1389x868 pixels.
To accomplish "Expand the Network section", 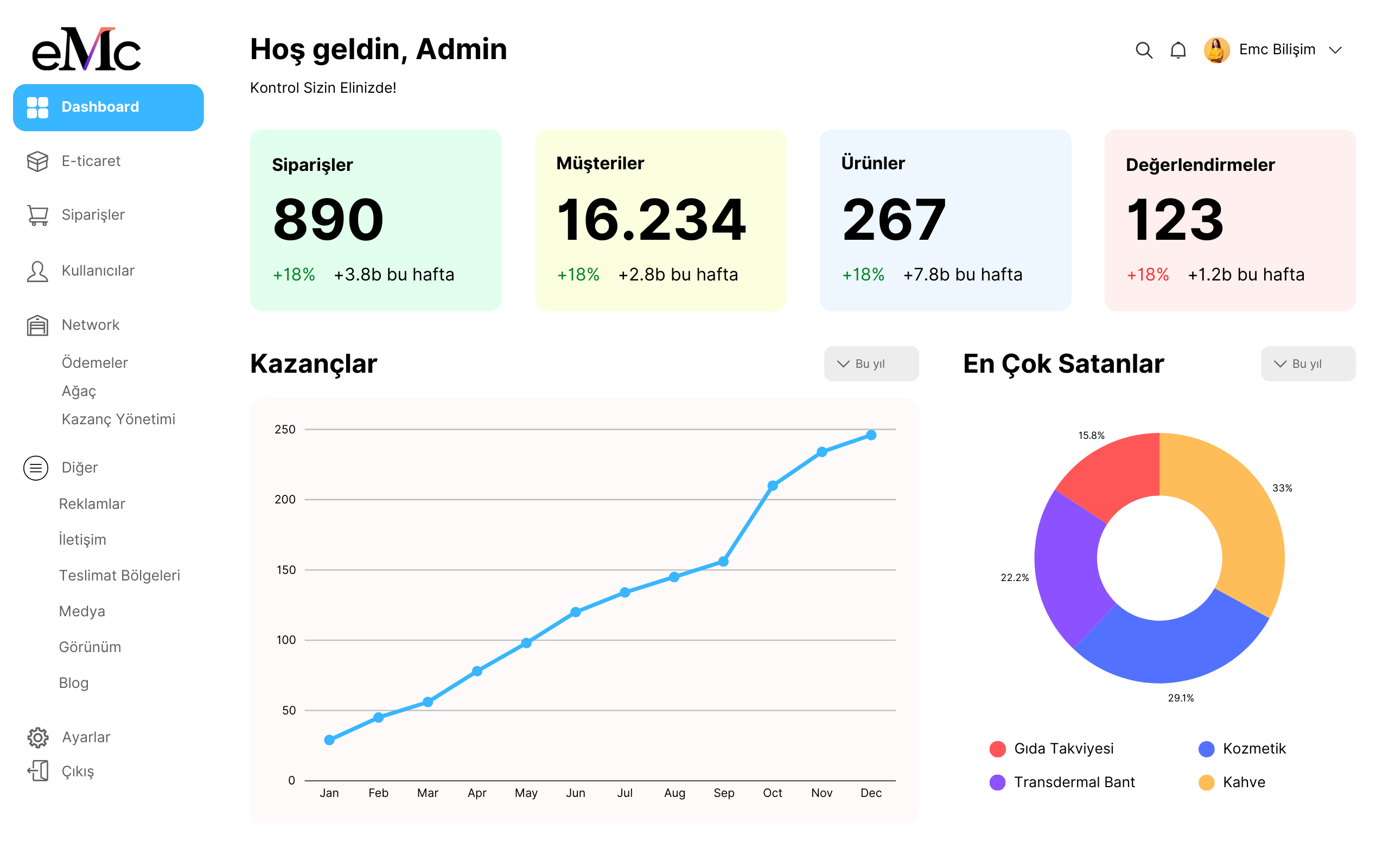I will point(91,325).
